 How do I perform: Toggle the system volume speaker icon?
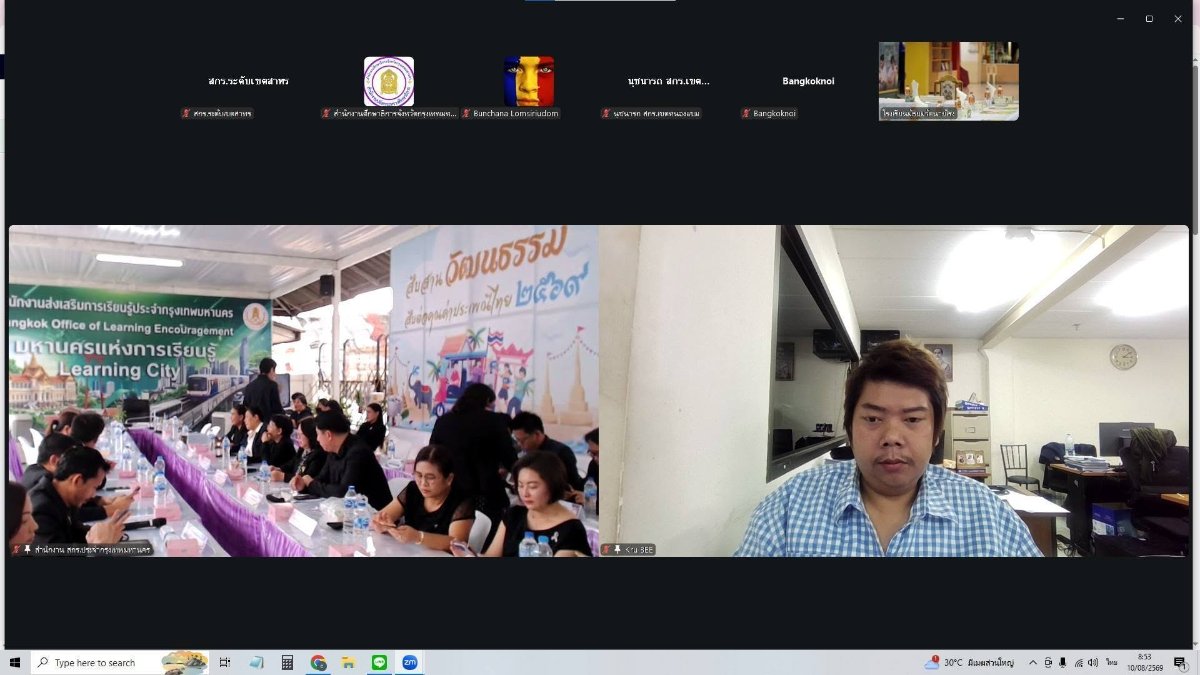coord(1092,662)
